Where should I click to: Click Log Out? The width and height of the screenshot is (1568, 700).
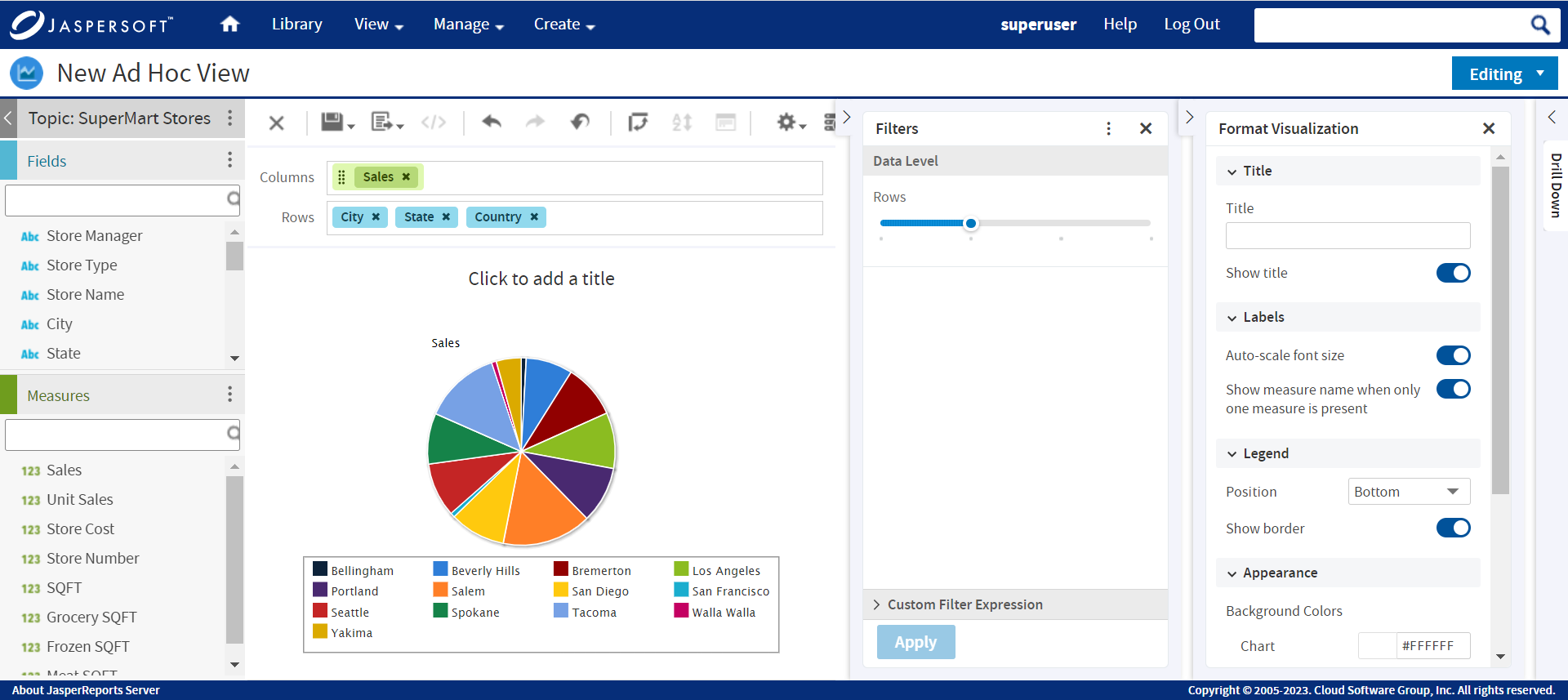(1192, 25)
